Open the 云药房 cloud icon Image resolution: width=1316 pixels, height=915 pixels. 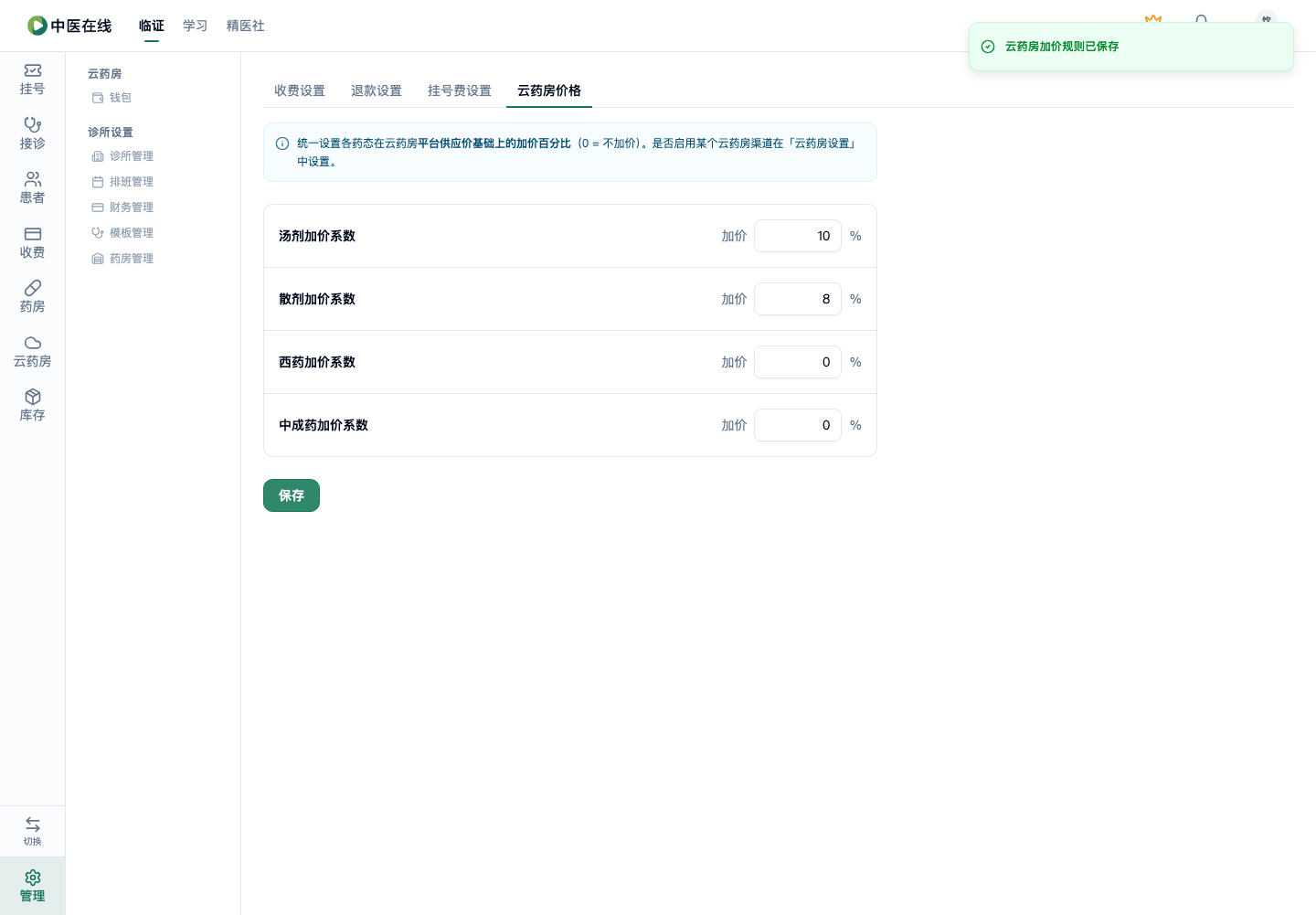(x=32, y=351)
